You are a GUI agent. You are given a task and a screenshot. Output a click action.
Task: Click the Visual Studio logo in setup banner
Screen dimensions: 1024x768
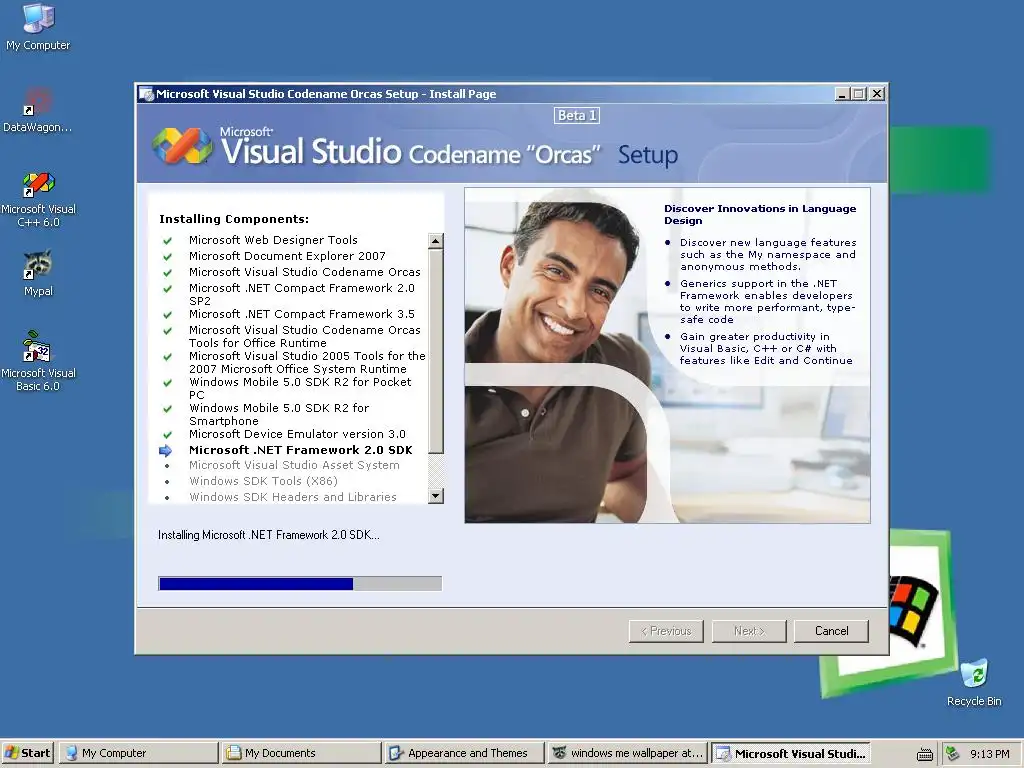coord(183,145)
